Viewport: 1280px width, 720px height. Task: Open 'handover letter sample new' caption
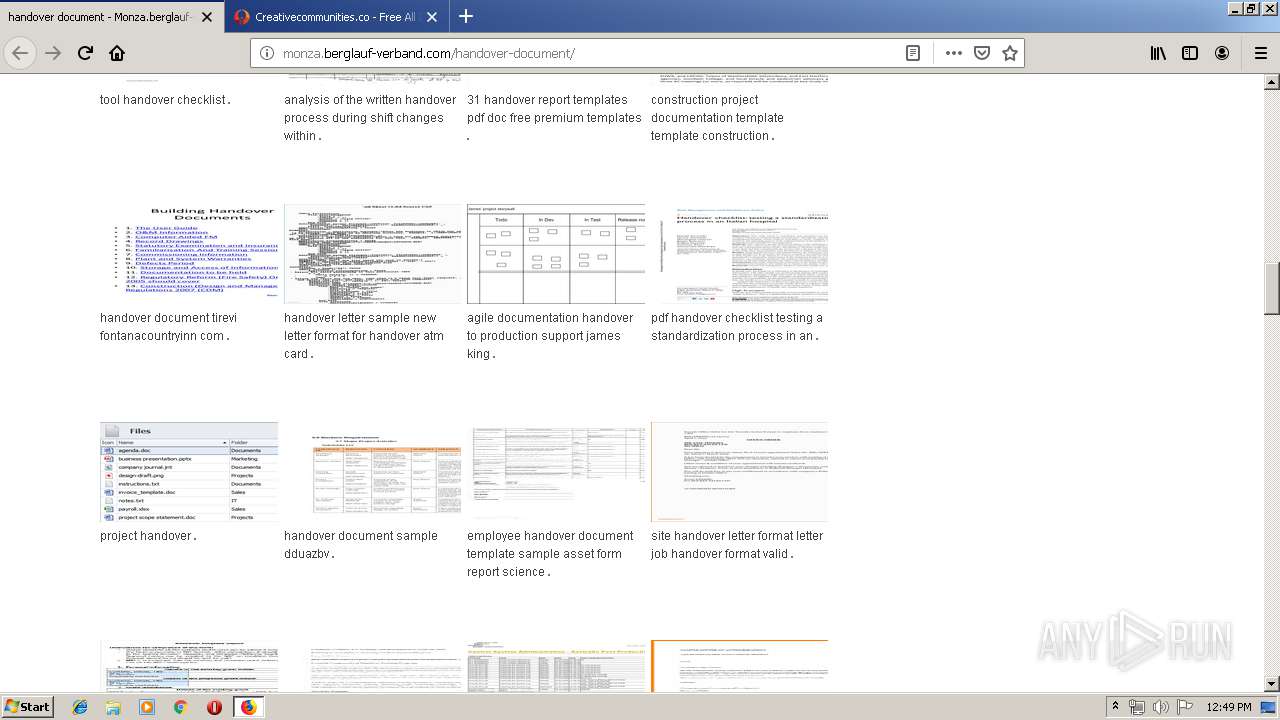364,336
